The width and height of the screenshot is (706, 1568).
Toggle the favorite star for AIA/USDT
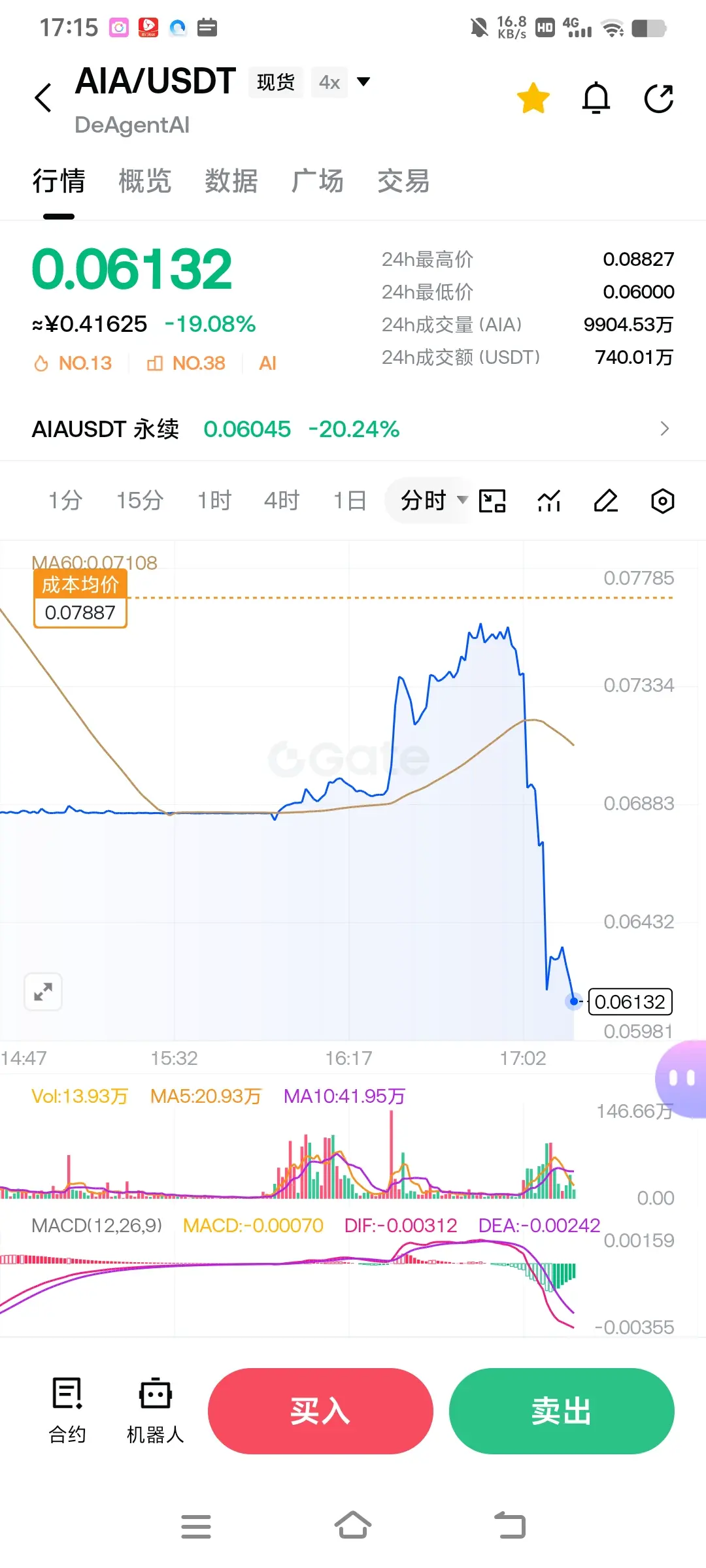[x=533, y=98]
